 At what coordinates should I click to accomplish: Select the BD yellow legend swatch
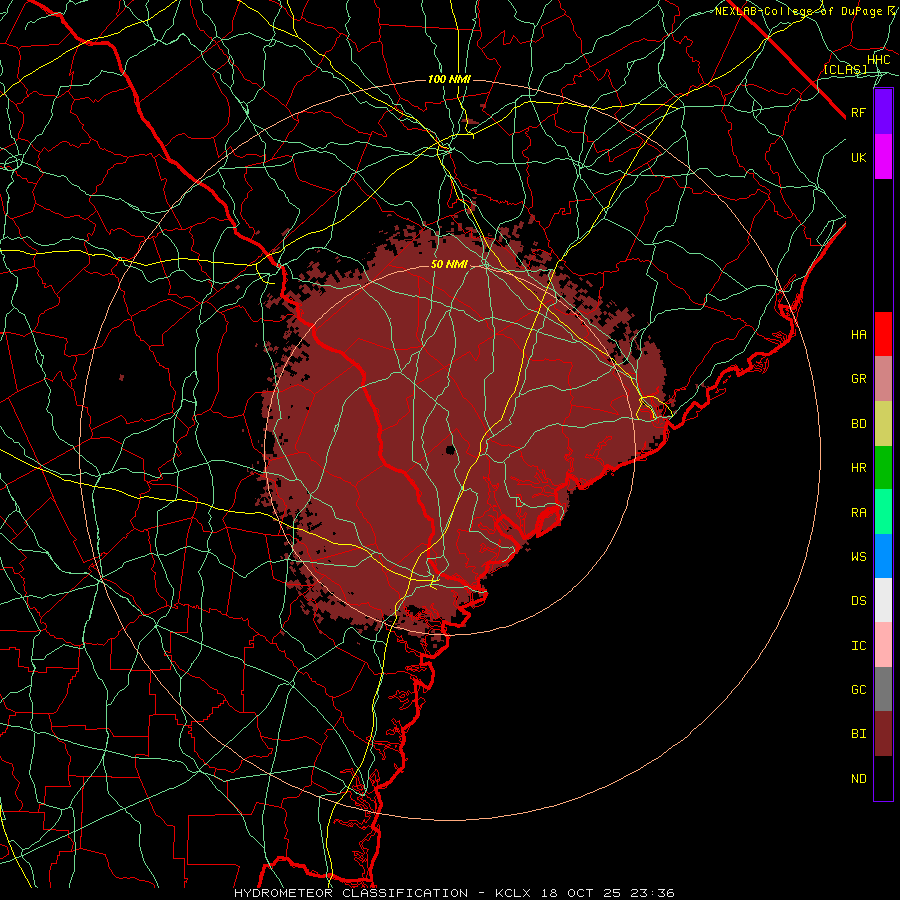point(883,424)
